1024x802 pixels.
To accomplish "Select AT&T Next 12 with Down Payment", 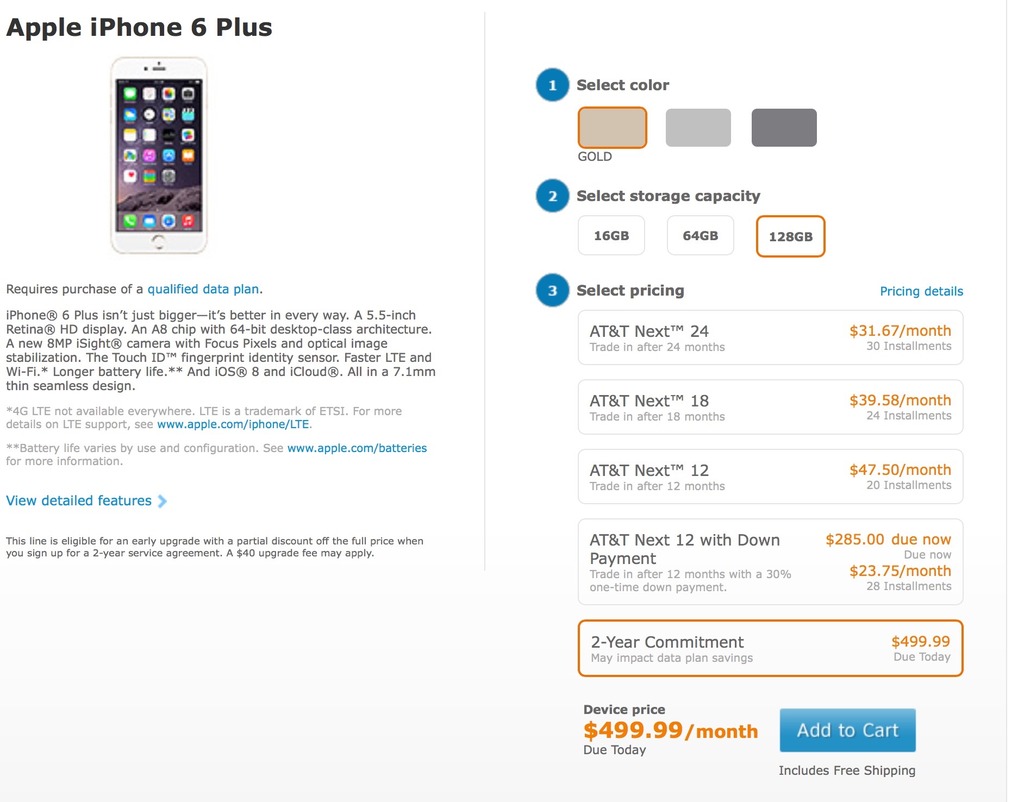I will pyautogui.click(x=771, y=562).
